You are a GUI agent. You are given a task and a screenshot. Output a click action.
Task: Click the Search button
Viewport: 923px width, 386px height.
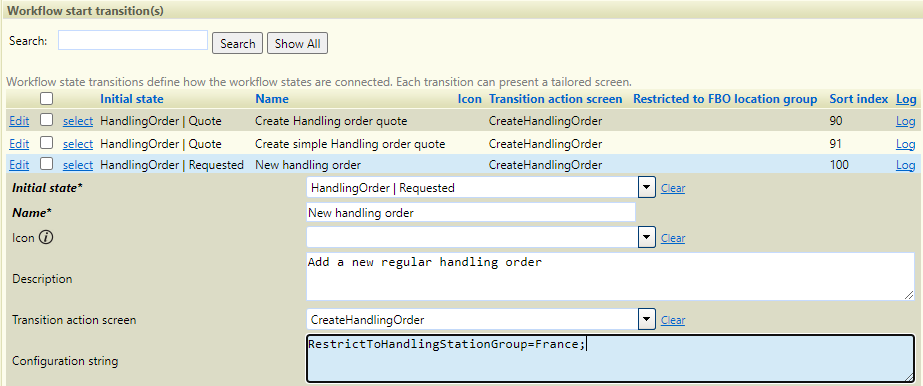click(237, 44)
